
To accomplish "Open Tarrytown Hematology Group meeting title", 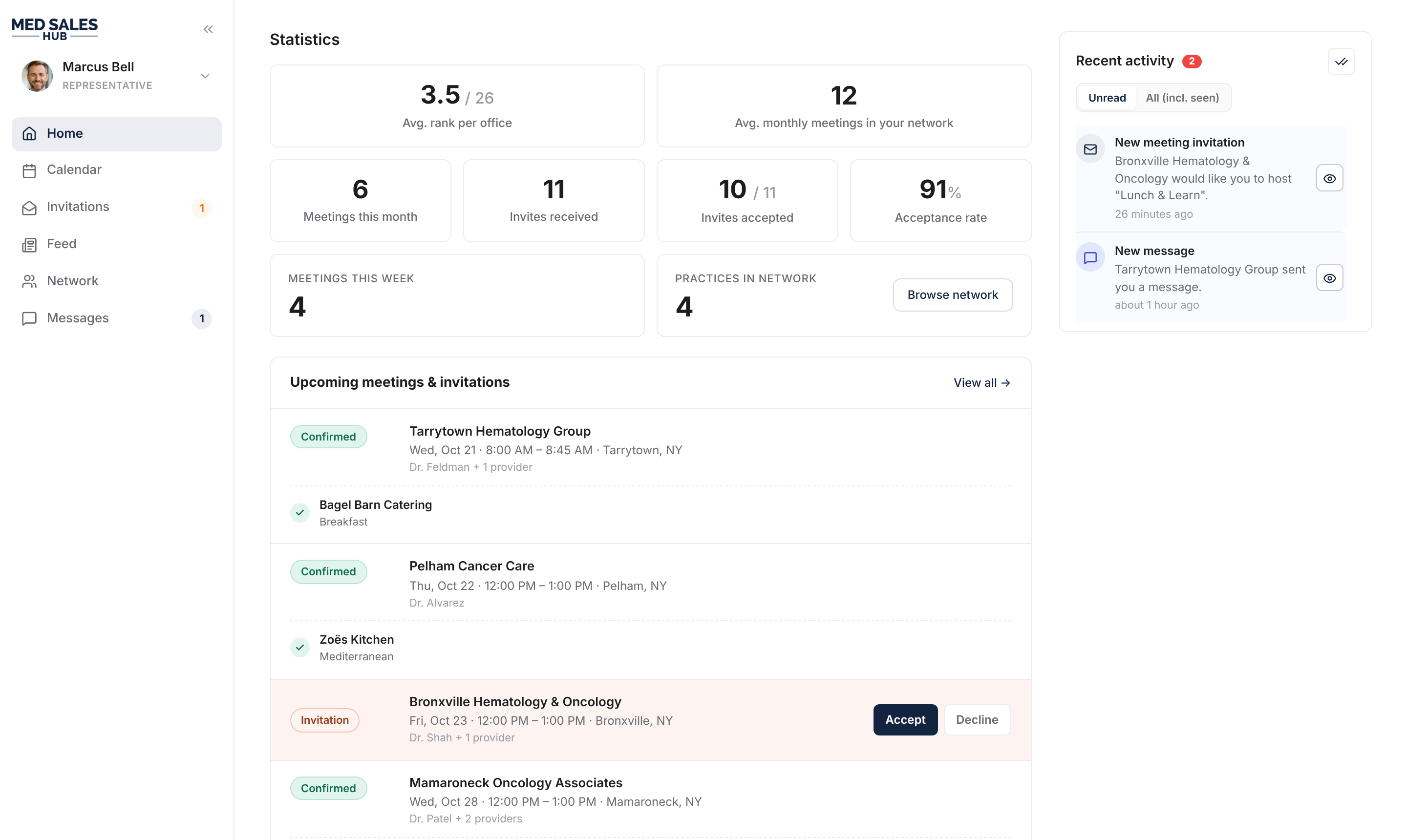I will point(499,431).
